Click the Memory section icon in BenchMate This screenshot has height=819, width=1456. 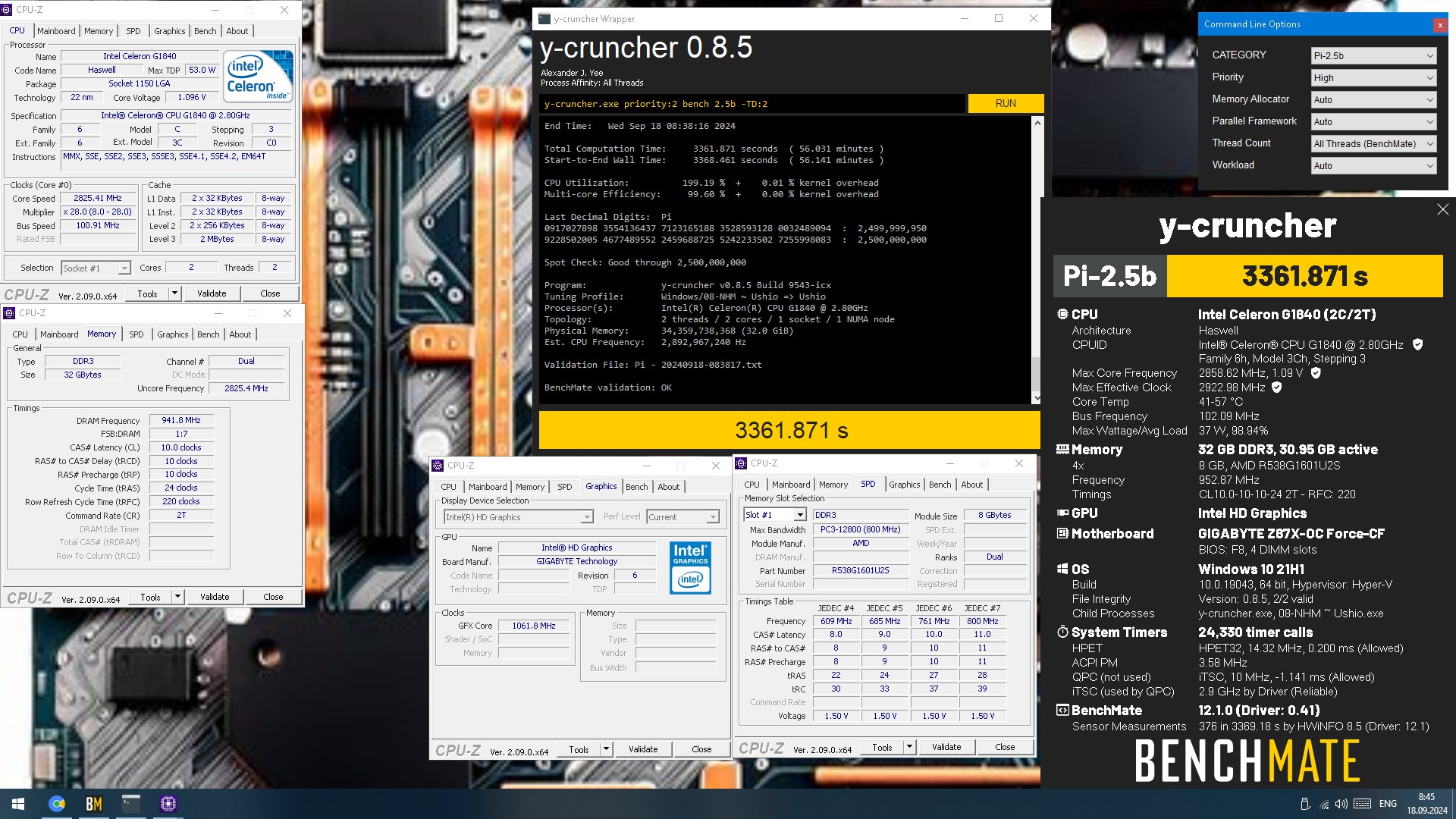(1062, 449)
